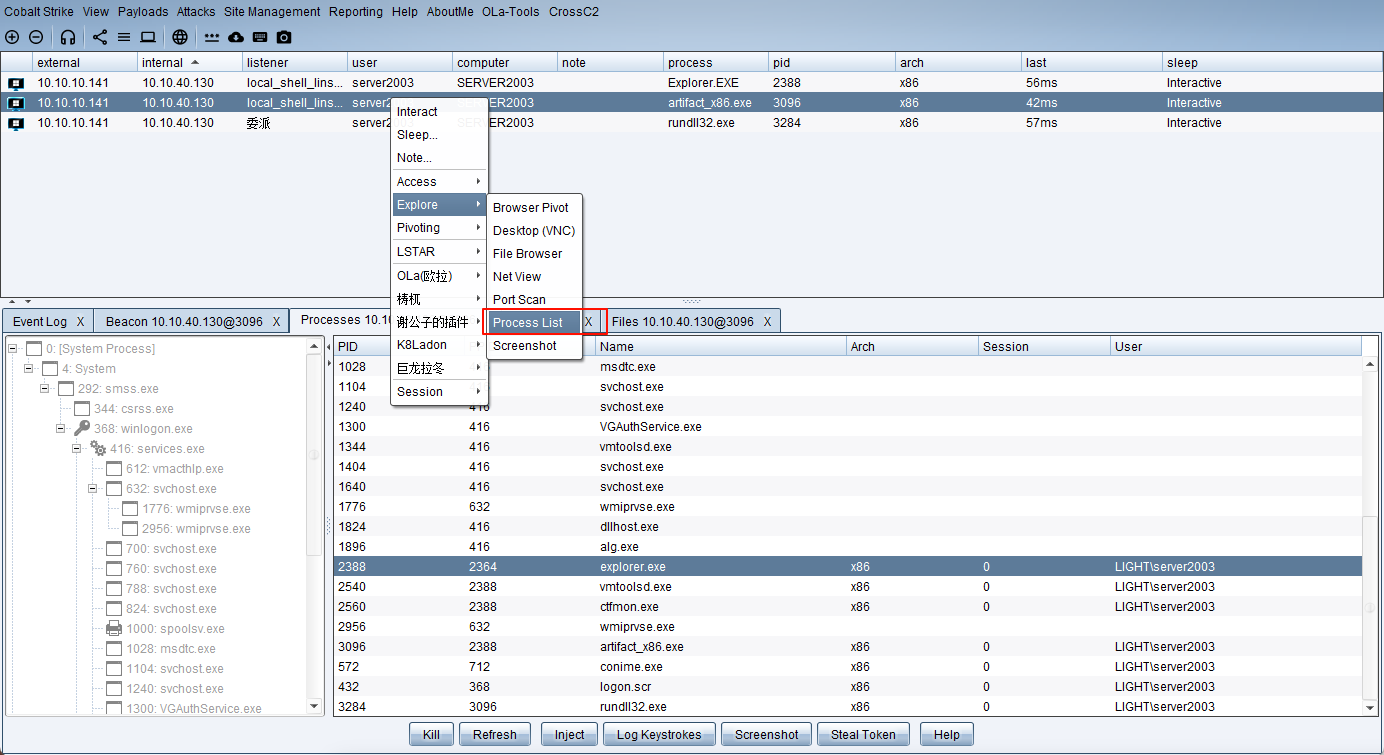Image resolution: width=1384 pixels, height=755 pixels.
Task: Click the window icon beside msdtc.exe
Action: click(114, 649)
